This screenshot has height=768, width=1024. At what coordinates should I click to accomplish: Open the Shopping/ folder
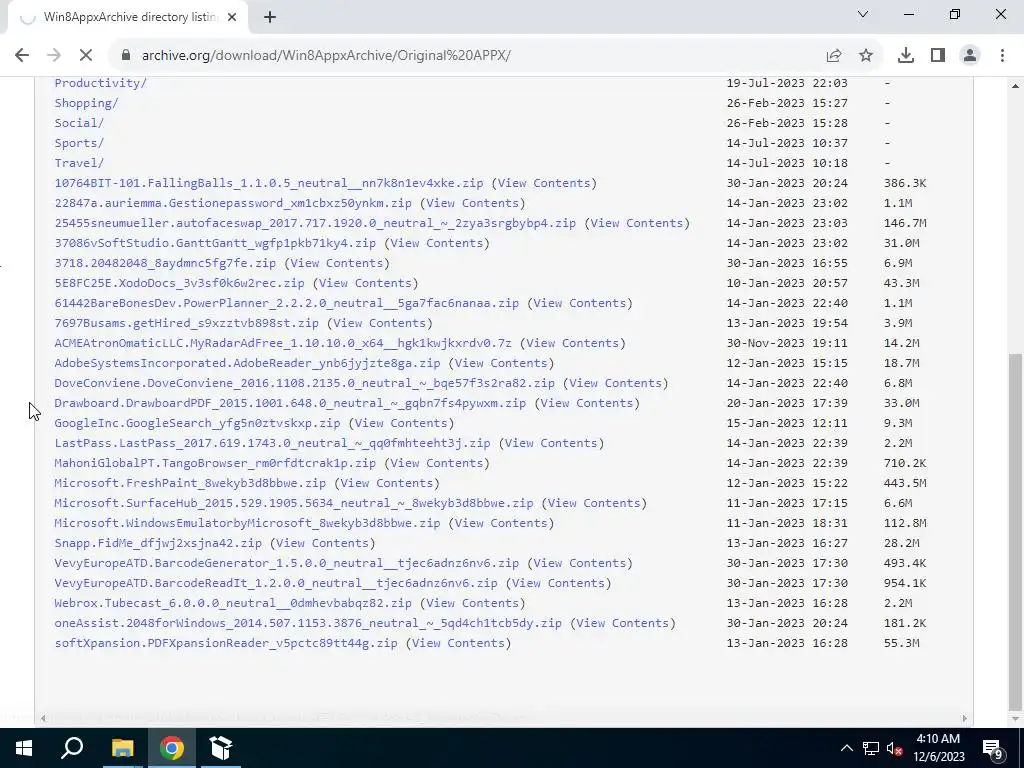point(86,103)
